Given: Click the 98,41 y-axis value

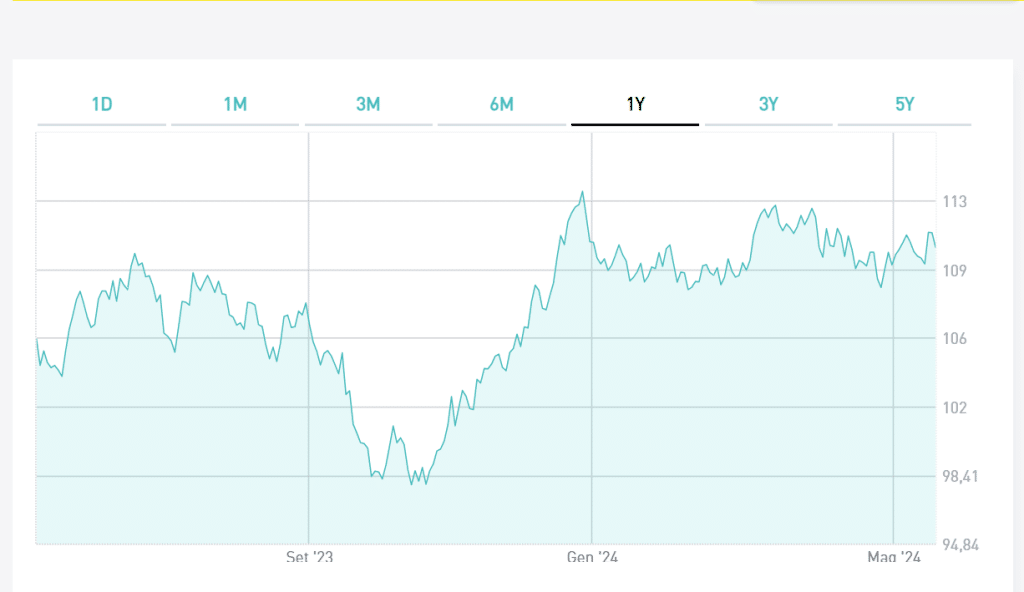Looking at the screenshot, I should (x=961, y=476).
